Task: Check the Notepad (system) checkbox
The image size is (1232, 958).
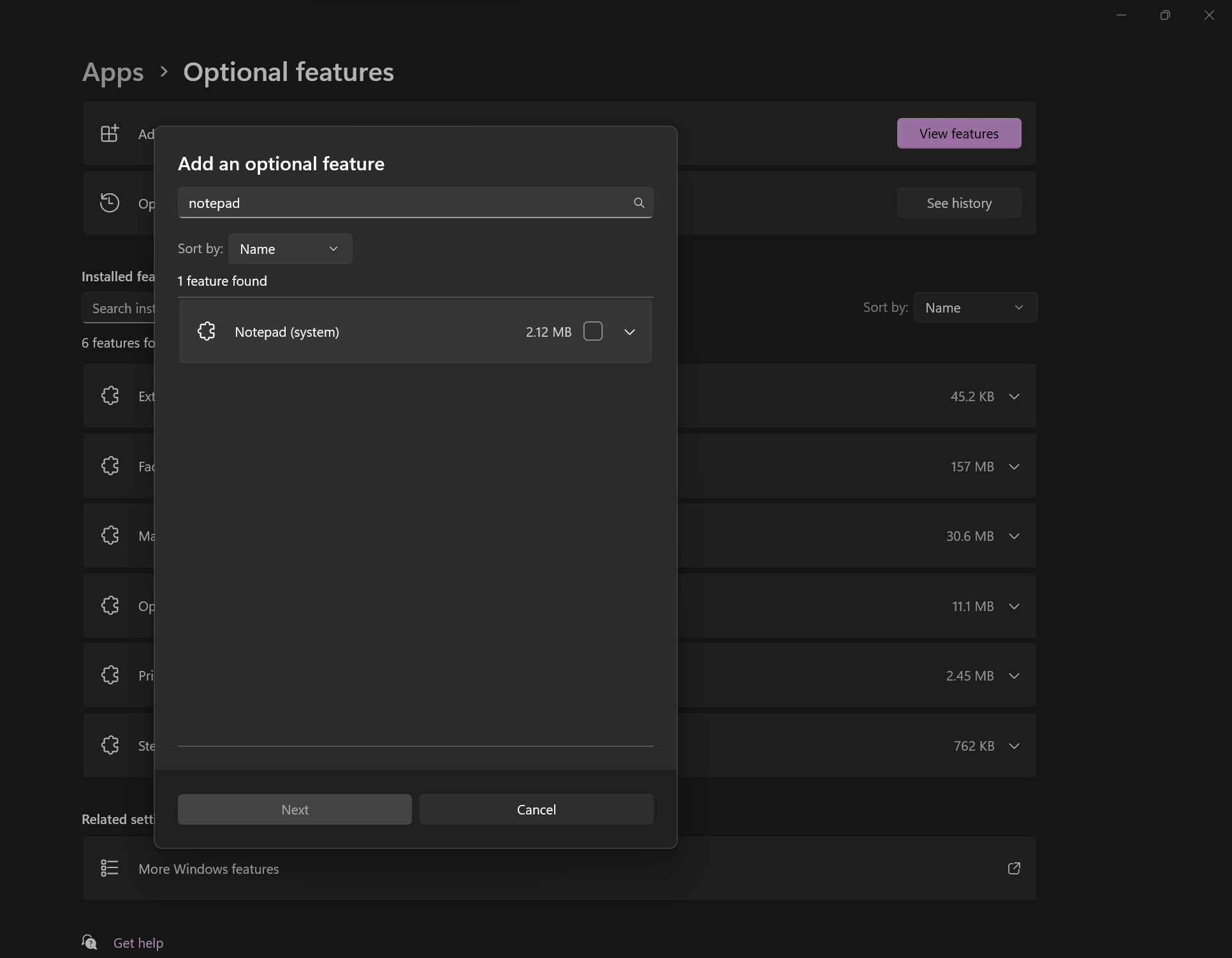Action: tap(592, 332)
